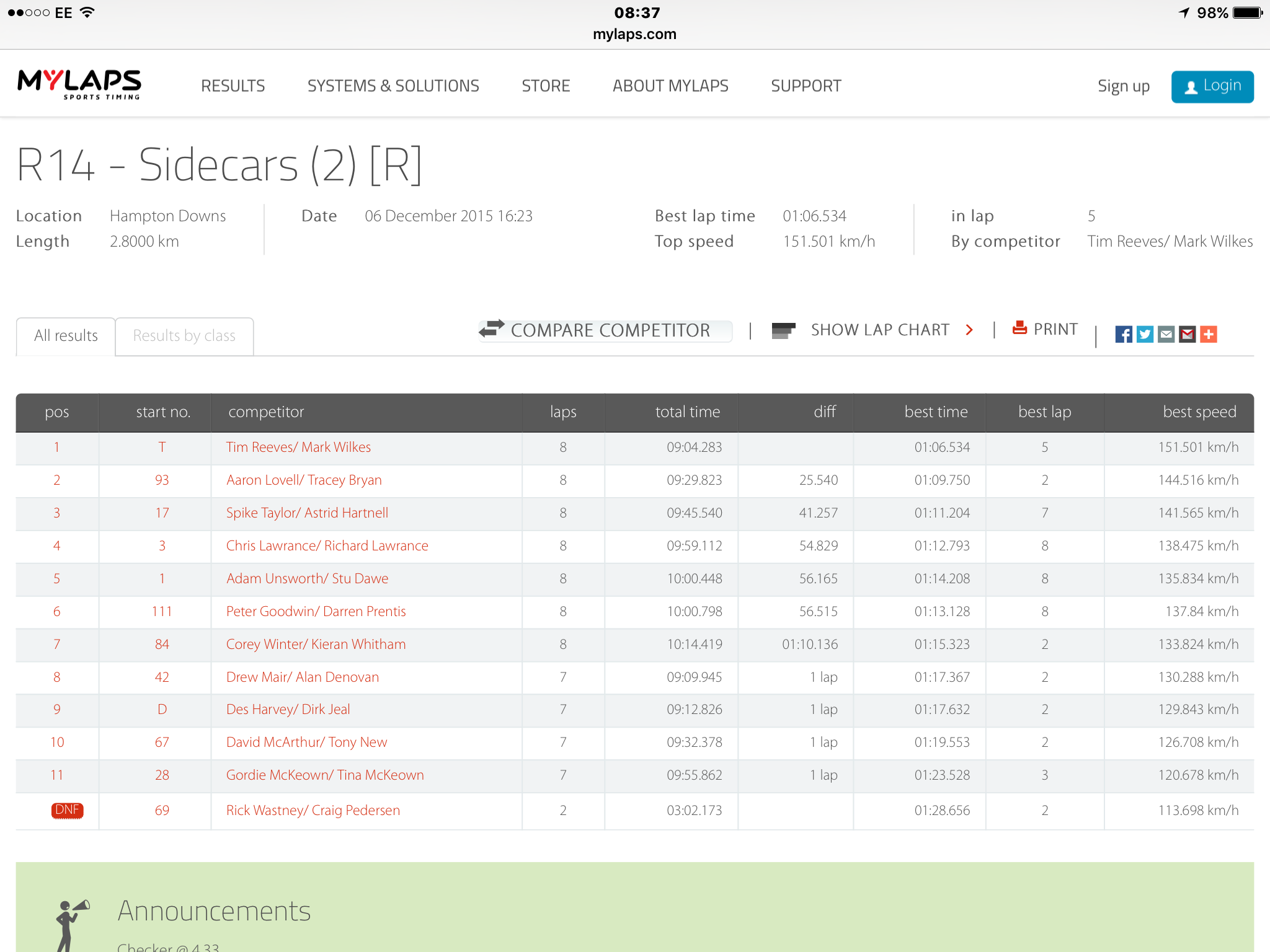Viewport: 1270px width, 952px height.
Task: Open competitor Spike Taylor/ Astrid Hartnell
Action: pyautogui.click(x=307, y=513)
